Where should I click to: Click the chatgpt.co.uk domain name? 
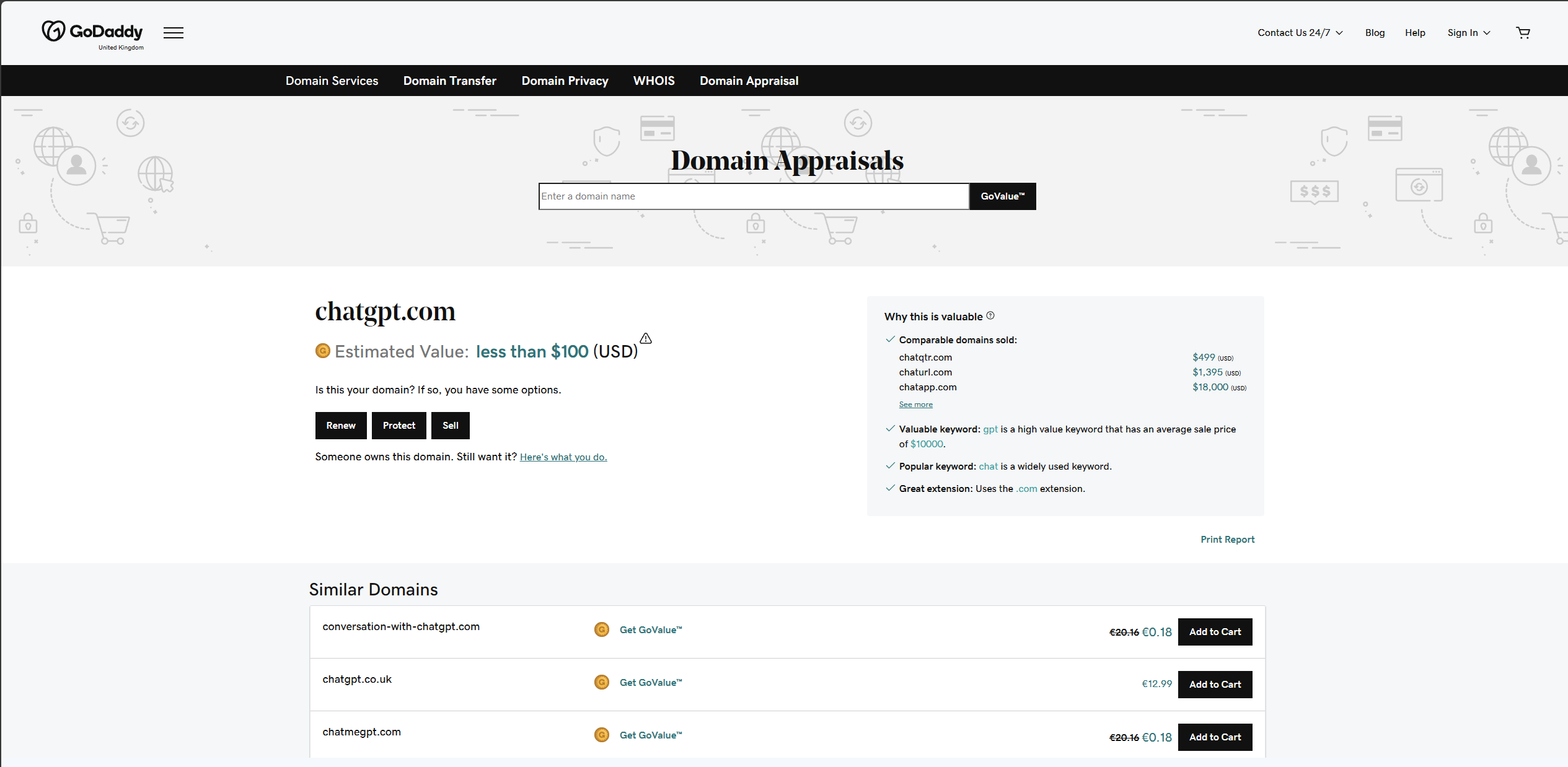pyautogui.click(x=357, y=680)
